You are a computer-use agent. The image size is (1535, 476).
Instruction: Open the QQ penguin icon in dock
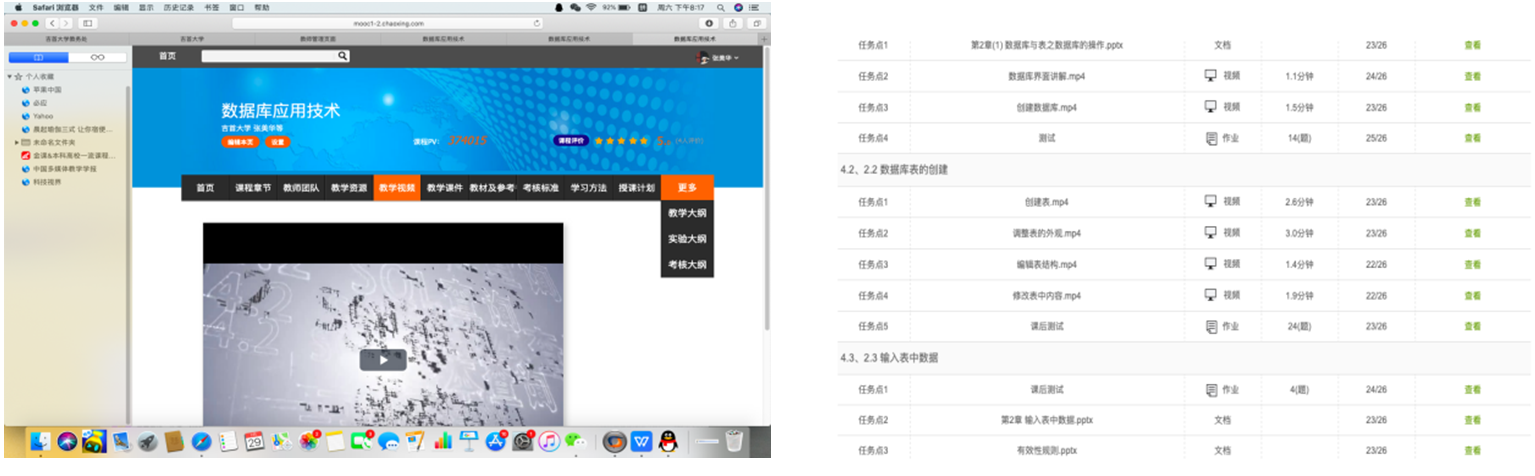[669, 441]
